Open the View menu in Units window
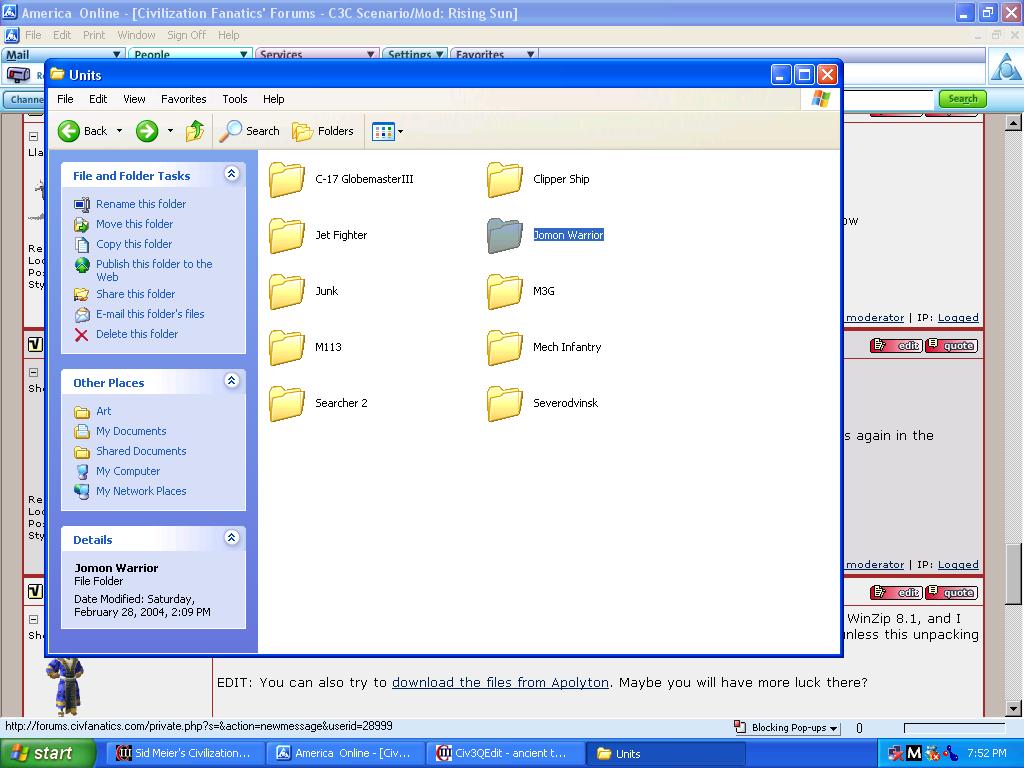Viewport: 1024px width, 768px height. pos(135,99)
